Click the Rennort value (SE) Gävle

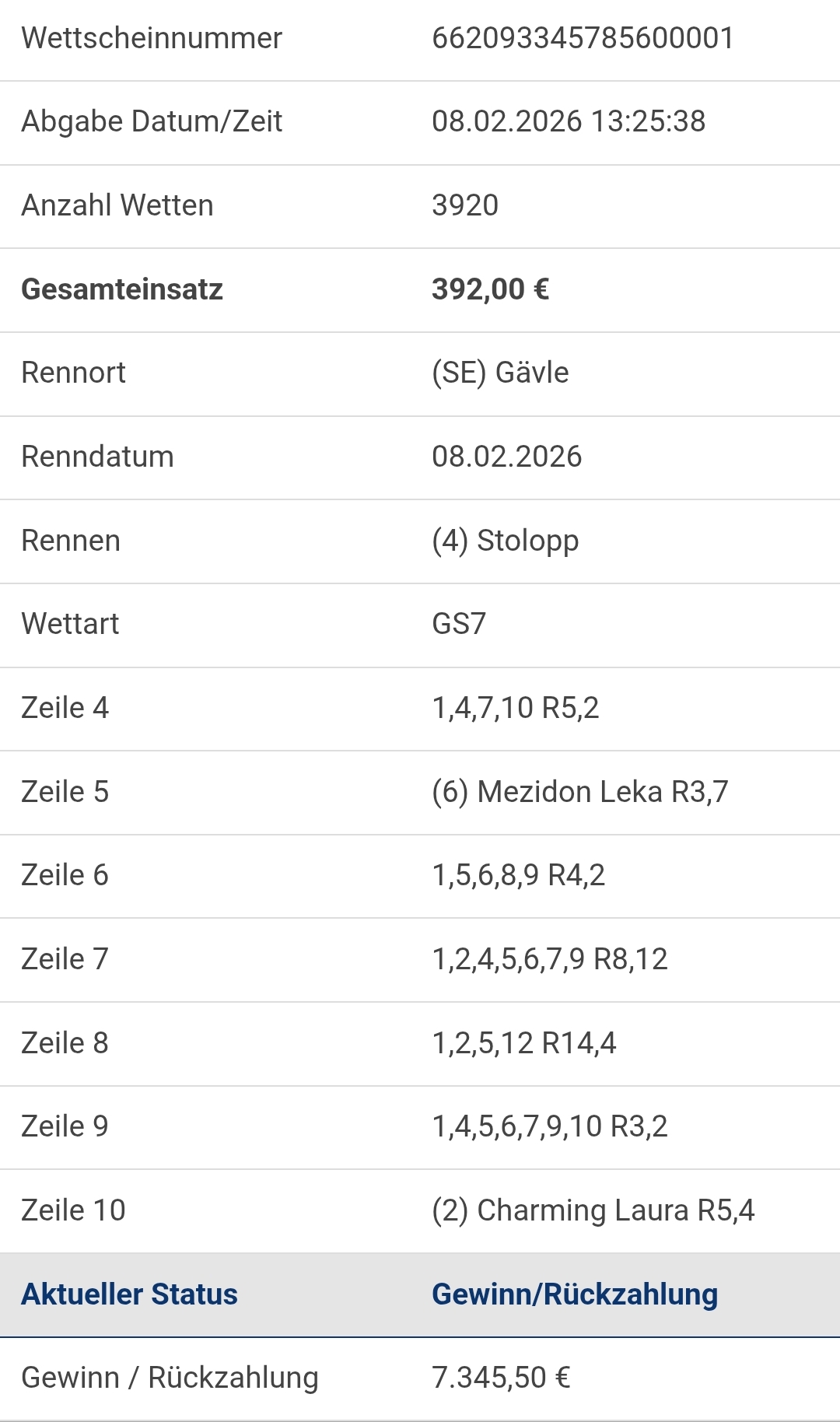coord(500,373)
